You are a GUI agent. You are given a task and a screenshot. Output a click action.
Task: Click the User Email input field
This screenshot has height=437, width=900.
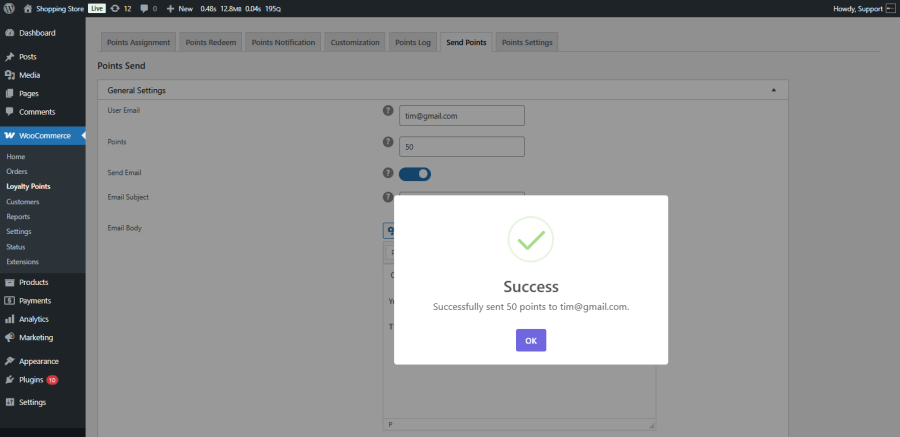pos(461,115)
